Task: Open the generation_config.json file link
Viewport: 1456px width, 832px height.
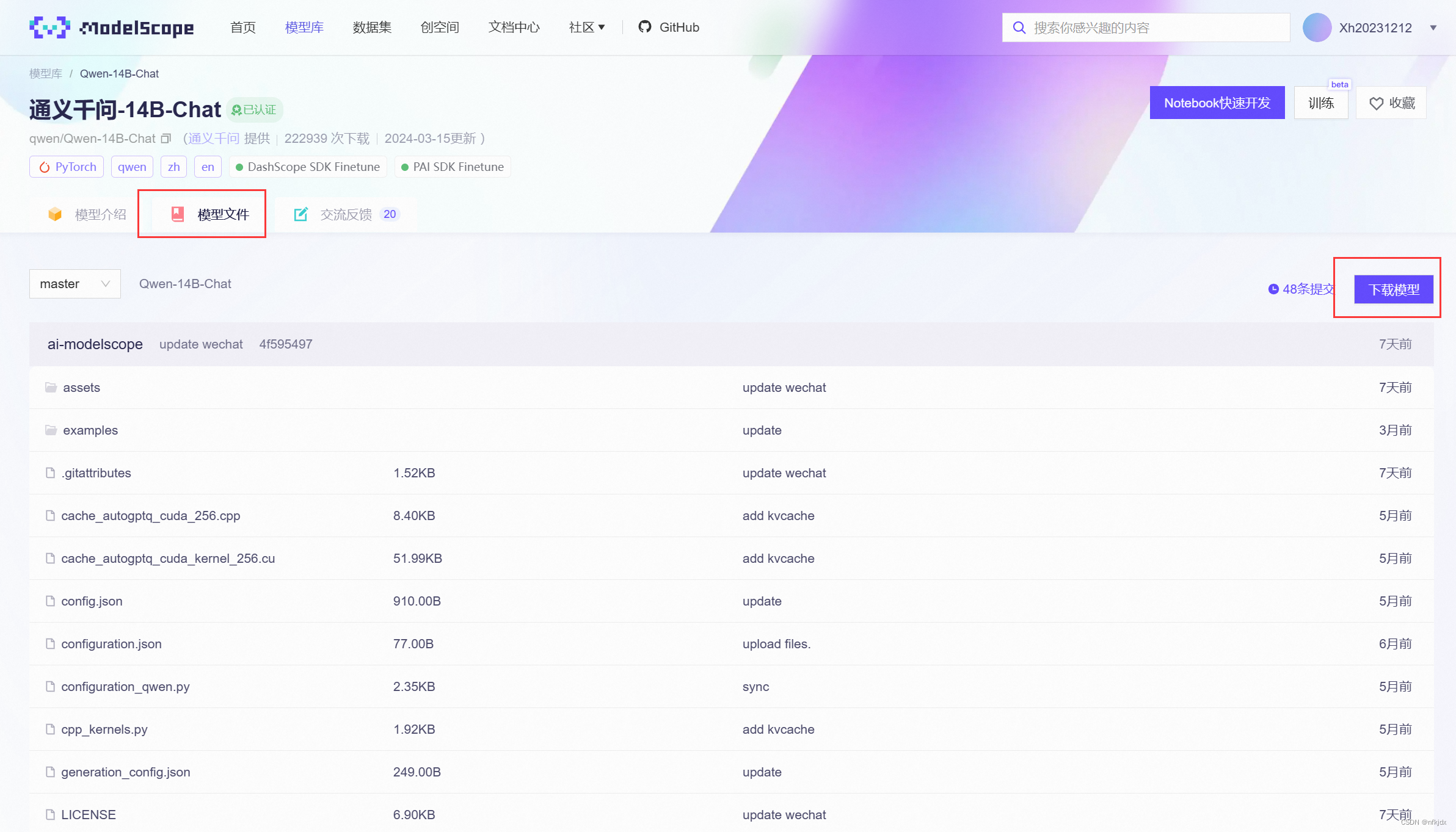Action: [x=125, y=772]
